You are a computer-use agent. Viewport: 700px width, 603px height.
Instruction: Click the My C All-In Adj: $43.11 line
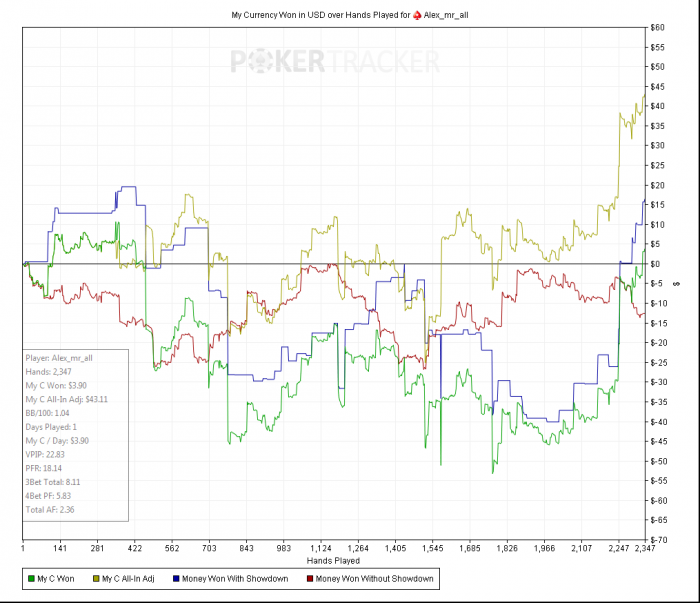point(67,399)
